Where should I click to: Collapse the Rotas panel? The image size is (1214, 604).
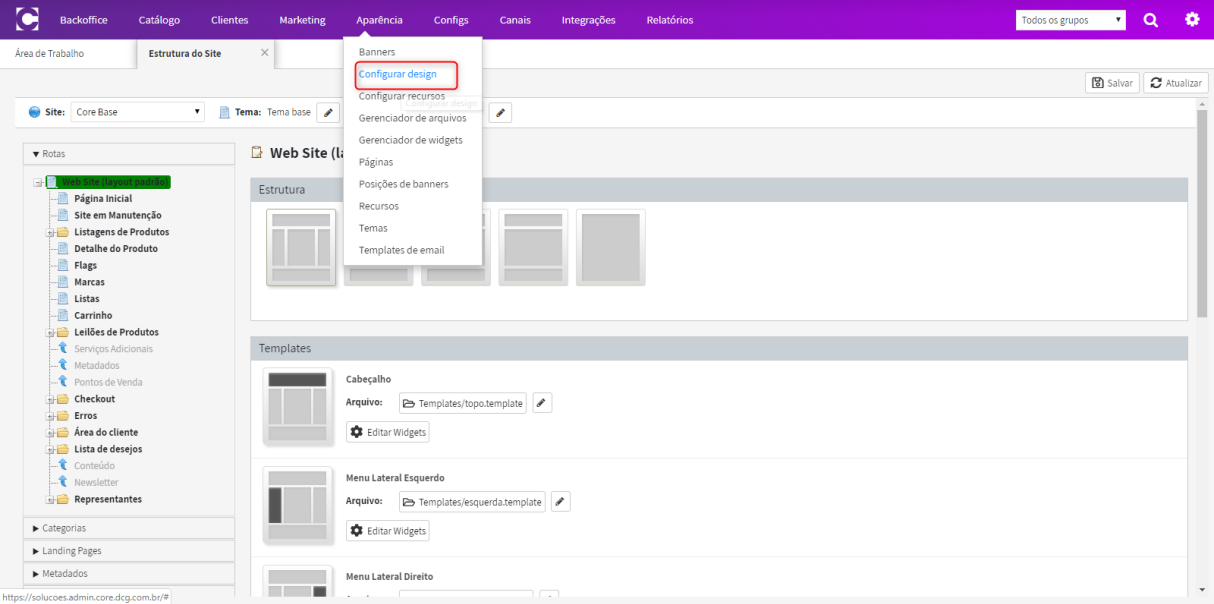(129, 154)
